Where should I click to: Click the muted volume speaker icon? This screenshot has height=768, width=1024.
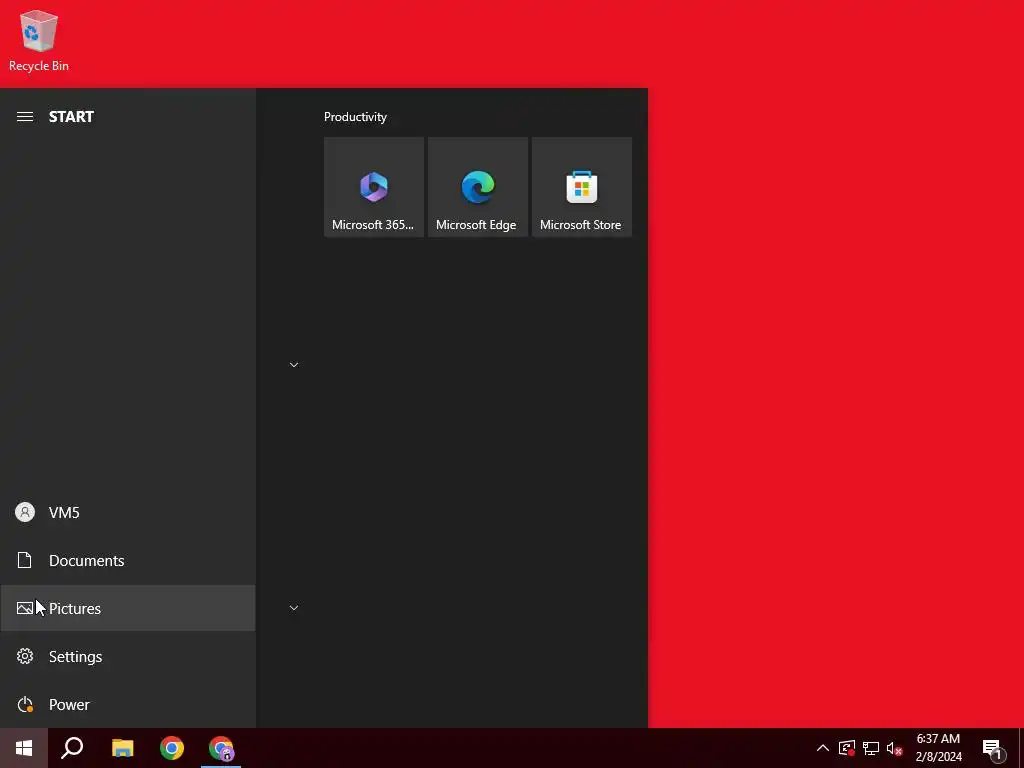pos(895,748)
